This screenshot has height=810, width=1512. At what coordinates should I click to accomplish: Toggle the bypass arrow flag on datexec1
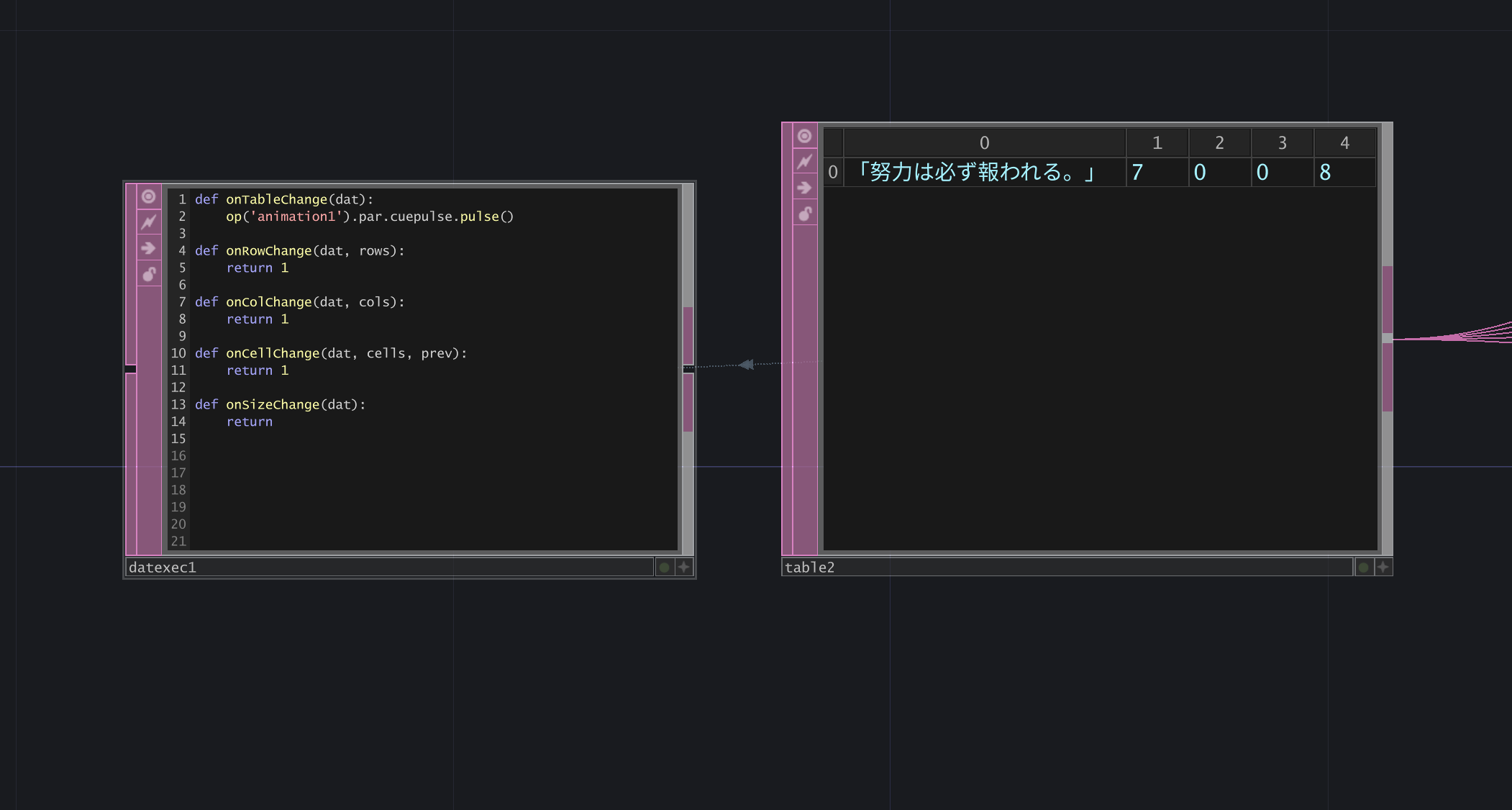pyautogui.click(x=149, y=248)
